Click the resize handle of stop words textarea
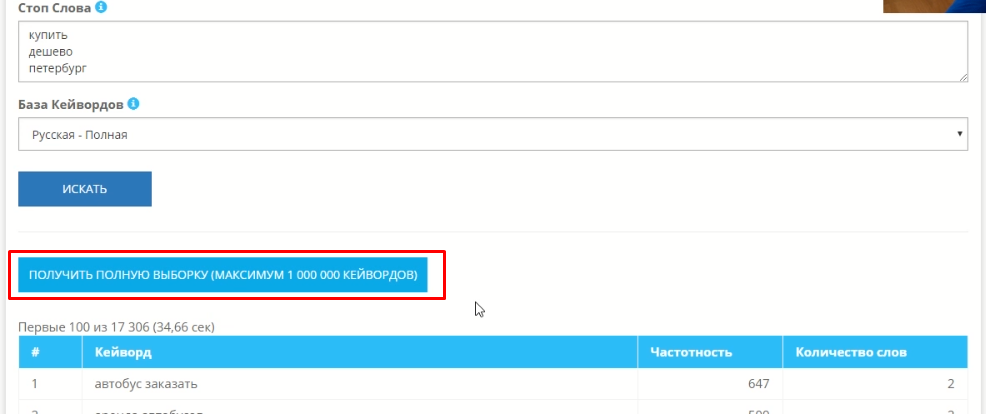Image resolution: width=986 pixels, height=414 pixels. 963,77
